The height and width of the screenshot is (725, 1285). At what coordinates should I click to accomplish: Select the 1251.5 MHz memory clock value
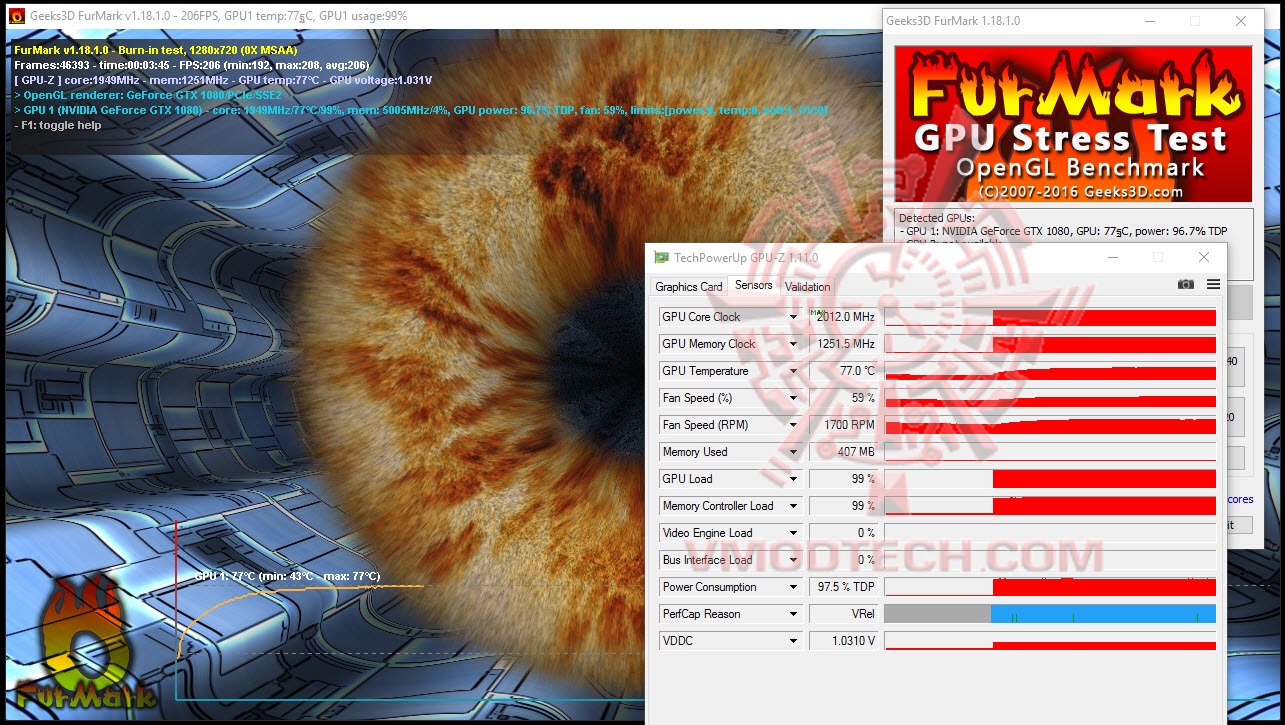pos(843,344)
